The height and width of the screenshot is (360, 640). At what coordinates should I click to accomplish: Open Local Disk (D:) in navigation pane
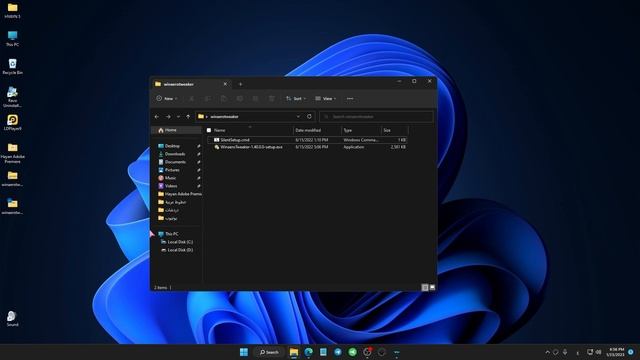pyautogui.click(x=180, y=250)
